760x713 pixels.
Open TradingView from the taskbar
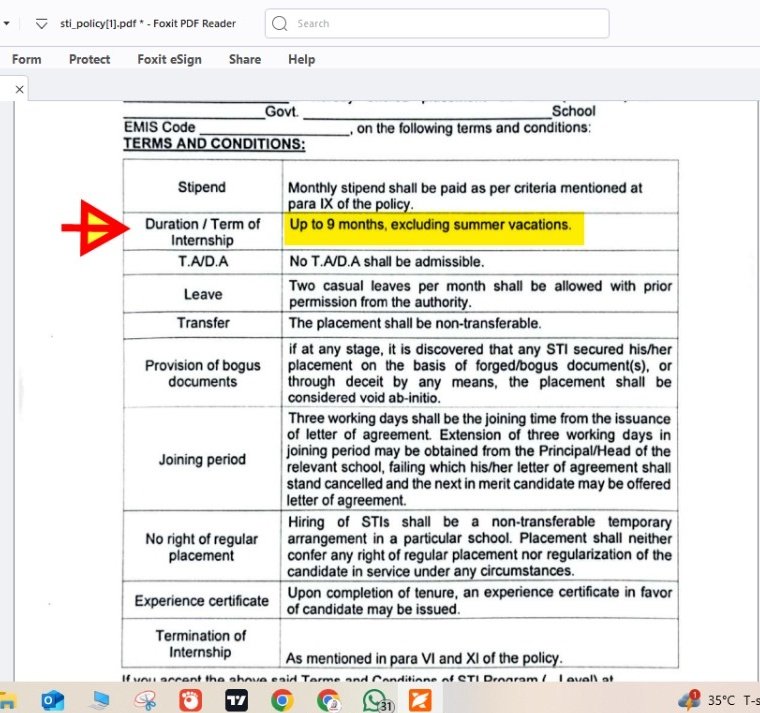(x=237, y=700)
